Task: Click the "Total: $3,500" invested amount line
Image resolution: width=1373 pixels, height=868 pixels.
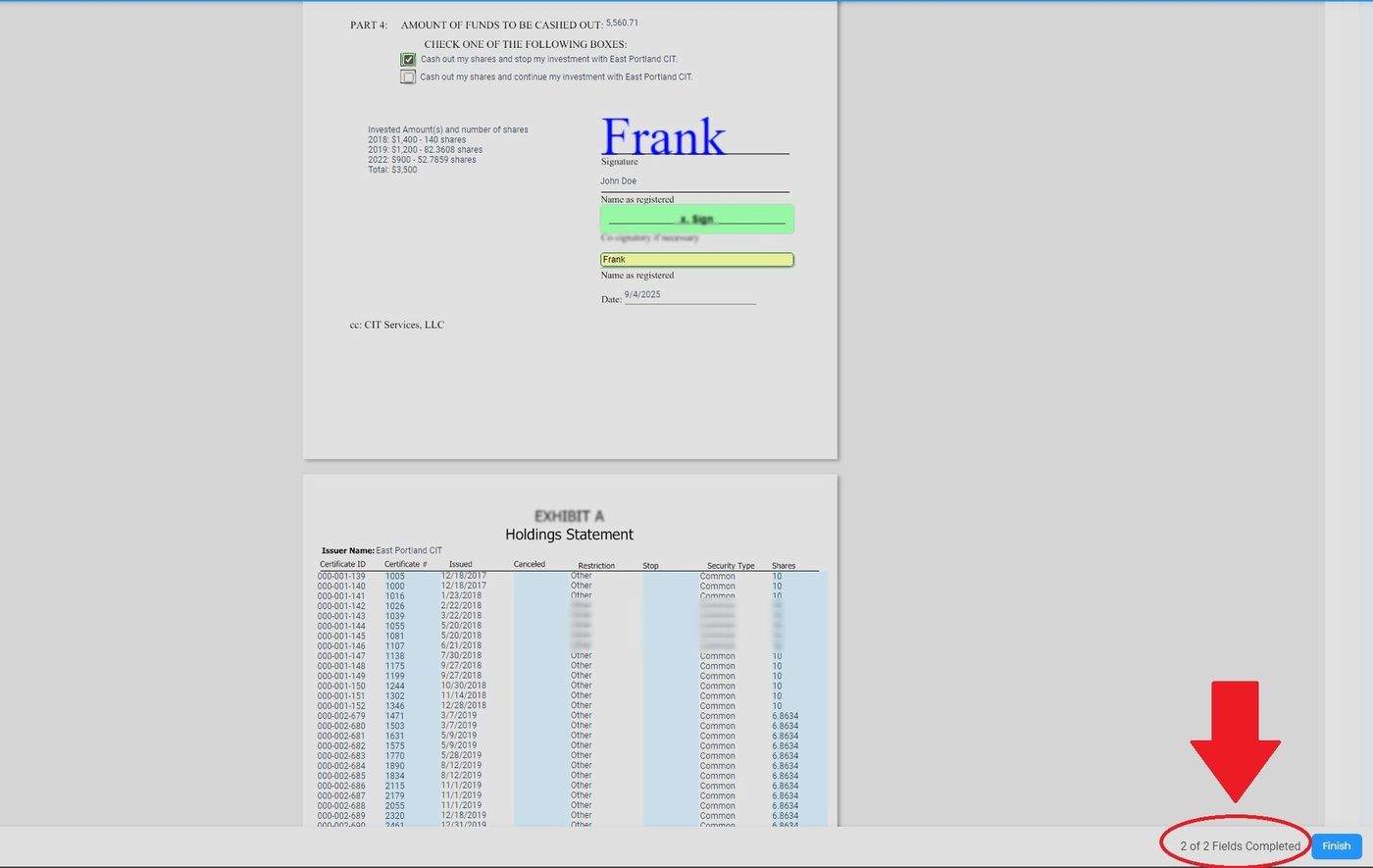Action: pos(392,170)
